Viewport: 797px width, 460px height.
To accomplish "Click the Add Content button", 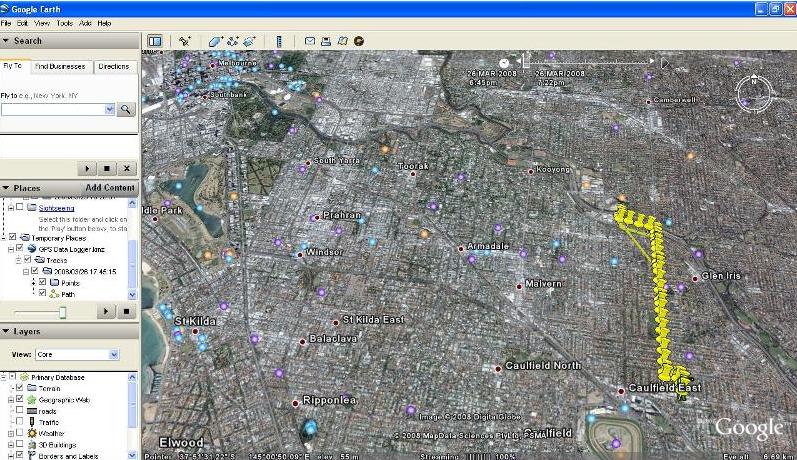I will pyautogui.click(x=110, y=188).
